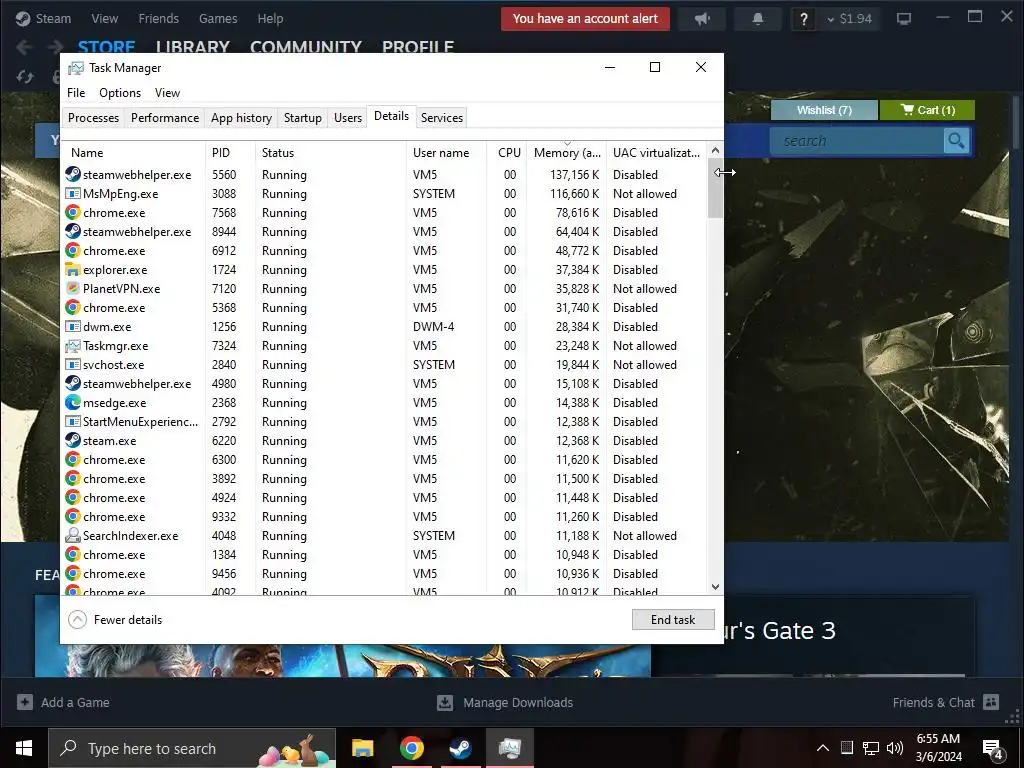Open the Steam Wishlist (7) button
Image resolution: width=1024 pixels, height=768 pixels.
click(x=824, y=110)
